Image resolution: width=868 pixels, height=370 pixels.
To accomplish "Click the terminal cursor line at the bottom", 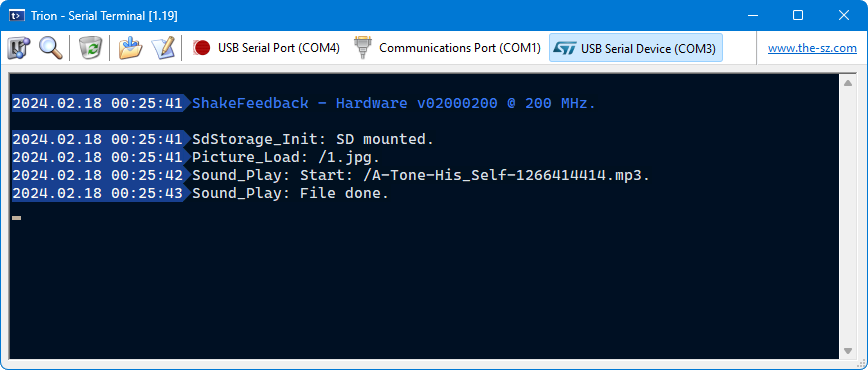I will [17, 218].
